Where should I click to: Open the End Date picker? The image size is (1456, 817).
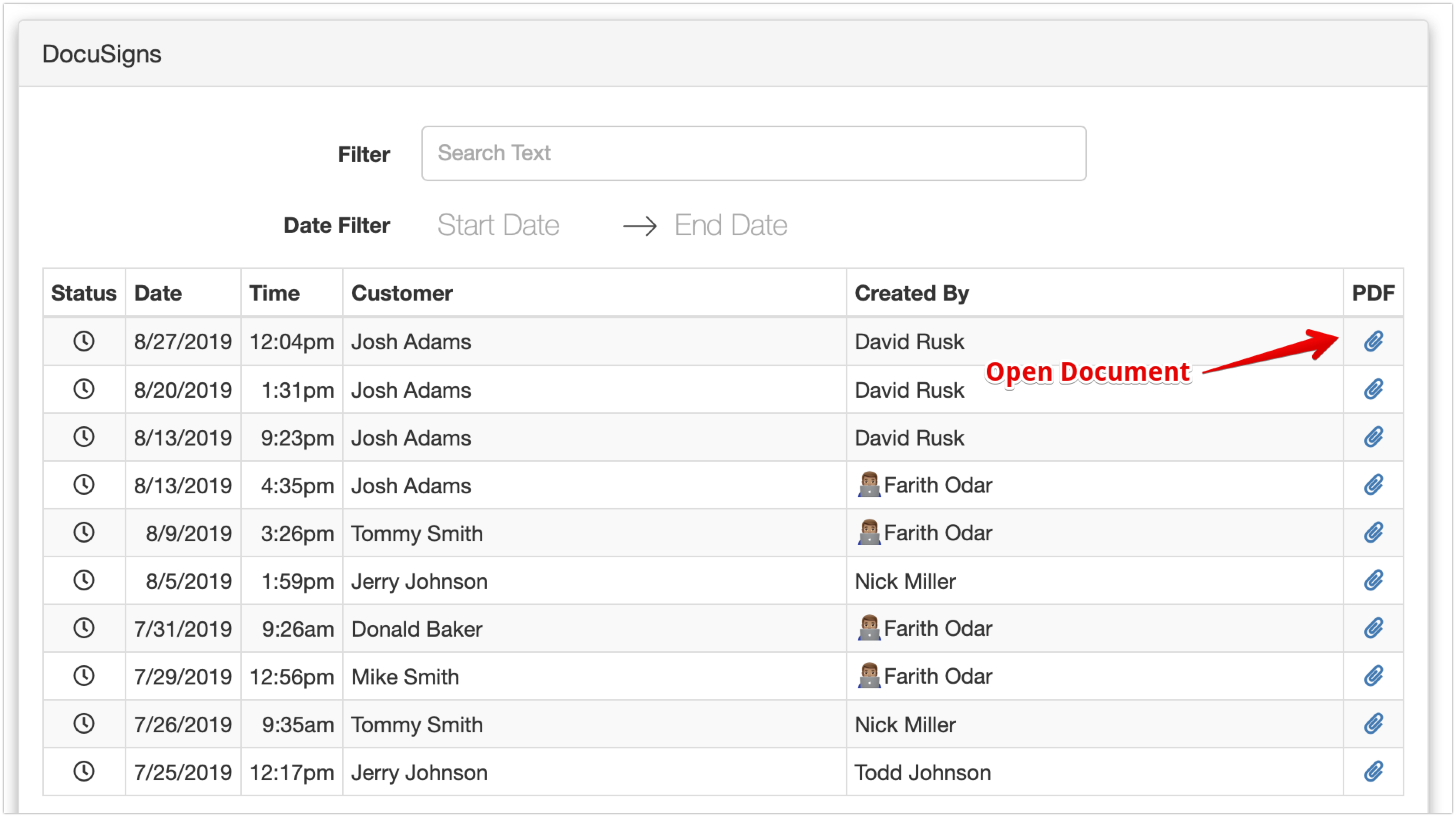(x=730, y=225)
